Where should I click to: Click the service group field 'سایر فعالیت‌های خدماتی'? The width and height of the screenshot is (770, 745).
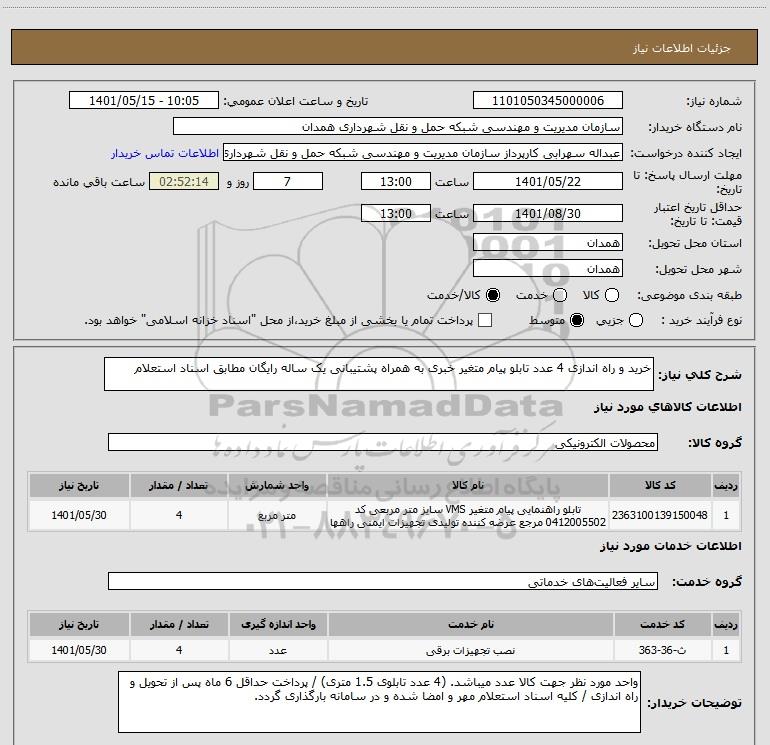pyautogui.click(x=383, y=581)
